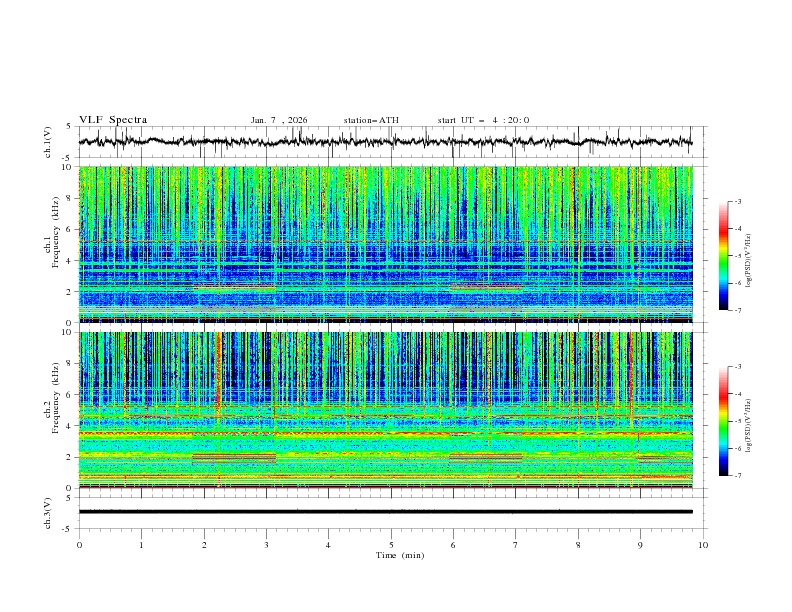
Task: Click the ch.2 spectrogram color bar
Action: (723, 421)
